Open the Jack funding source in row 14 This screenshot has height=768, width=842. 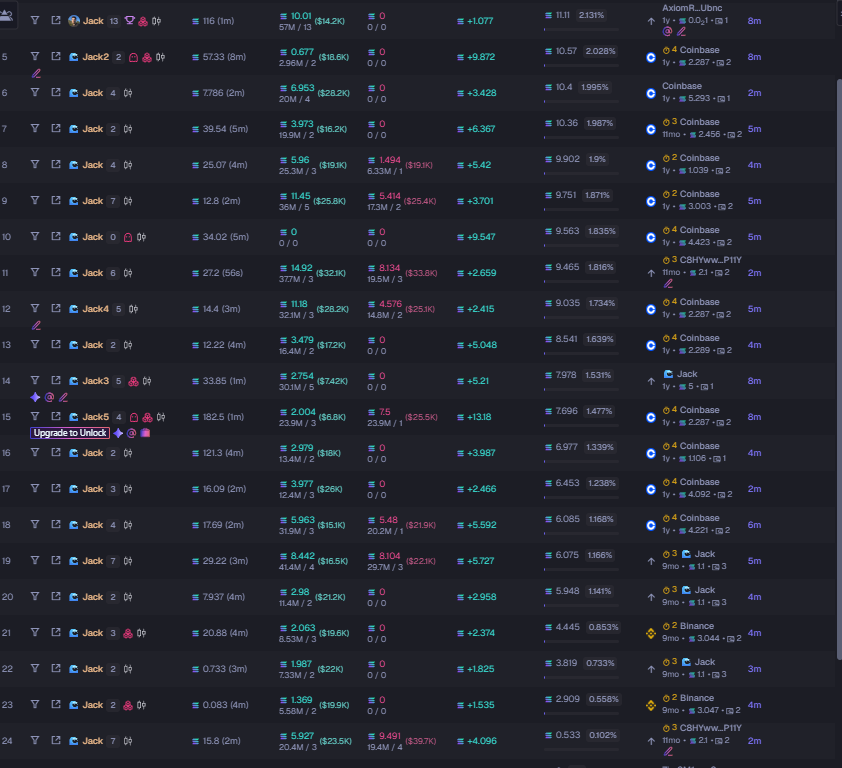pyautogui.click(x=687, y=374)
